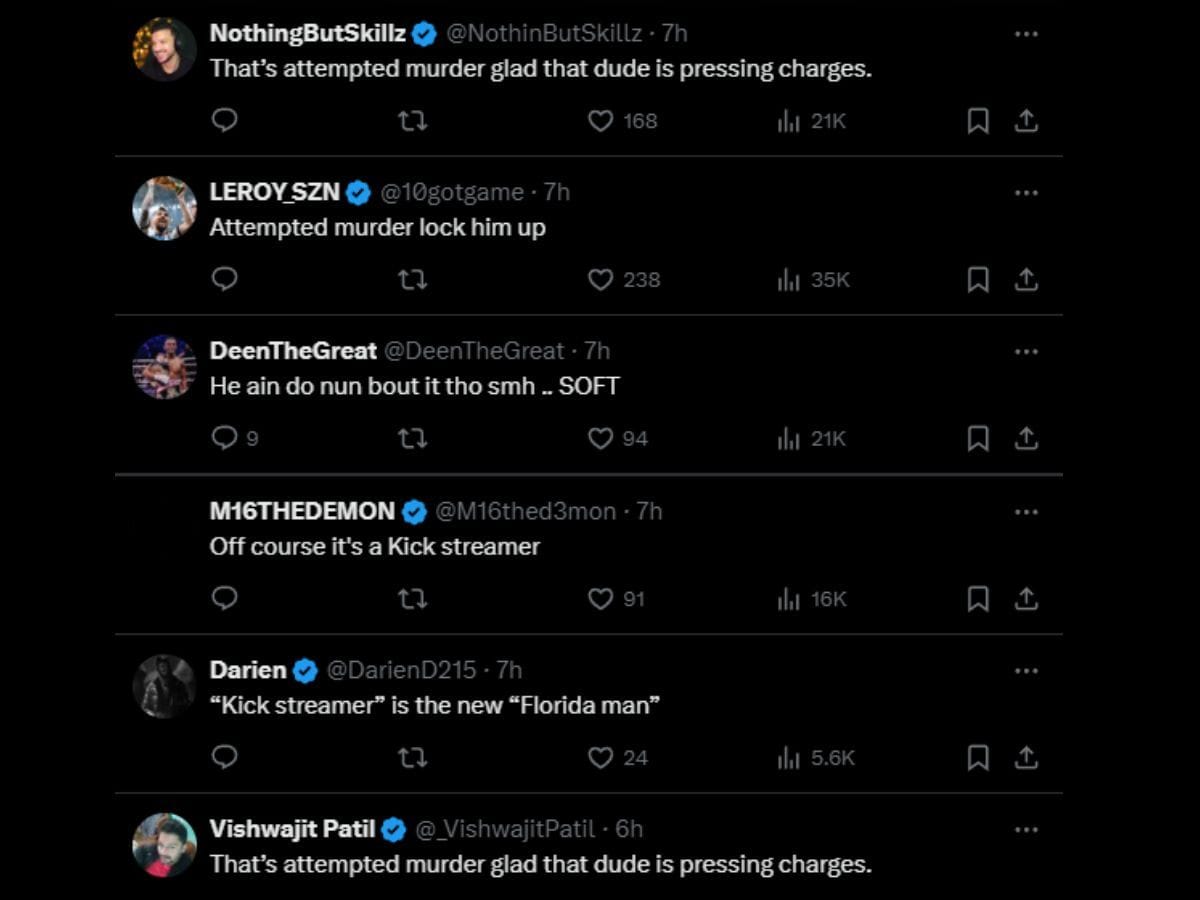Retweet NothingButSkillz's attempted murder tweet
Image resolution: width=1200 pixels, height=900 pixels.
(412, 121)
